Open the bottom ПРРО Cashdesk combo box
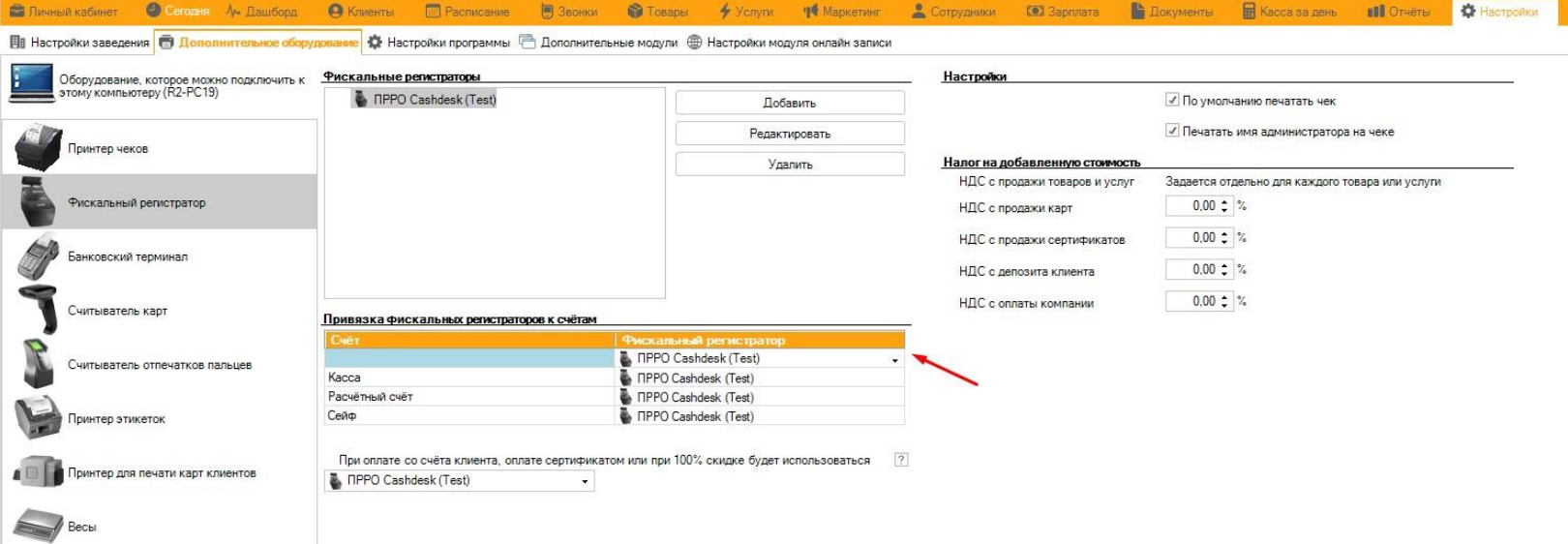The height and width of the screenshot is (544, 1568). pos(585,481)
